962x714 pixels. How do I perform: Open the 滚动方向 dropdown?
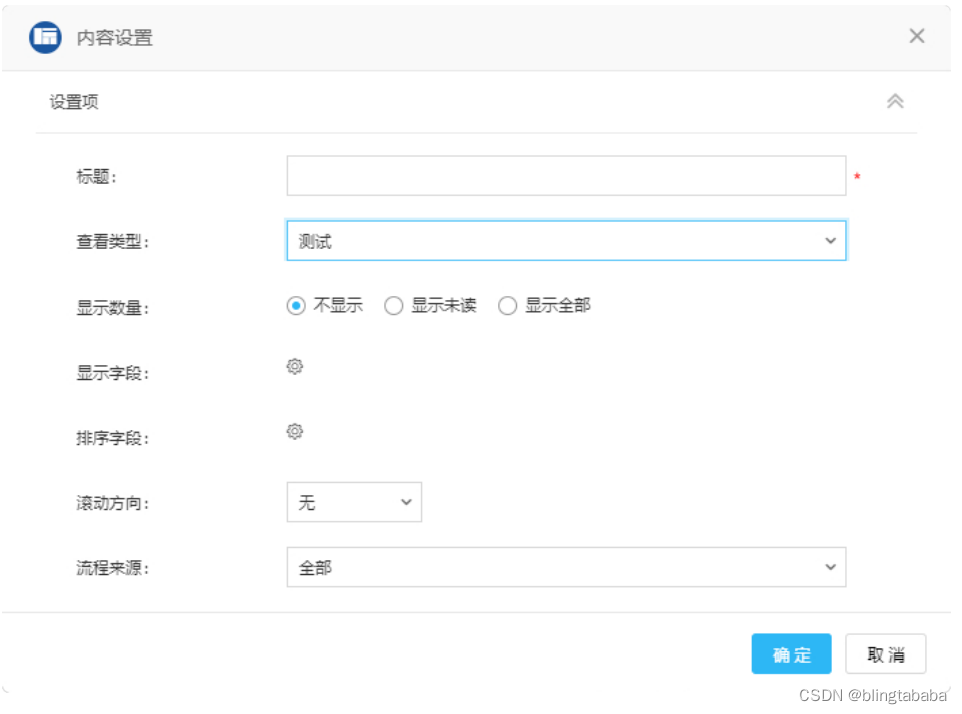point(354,502)
